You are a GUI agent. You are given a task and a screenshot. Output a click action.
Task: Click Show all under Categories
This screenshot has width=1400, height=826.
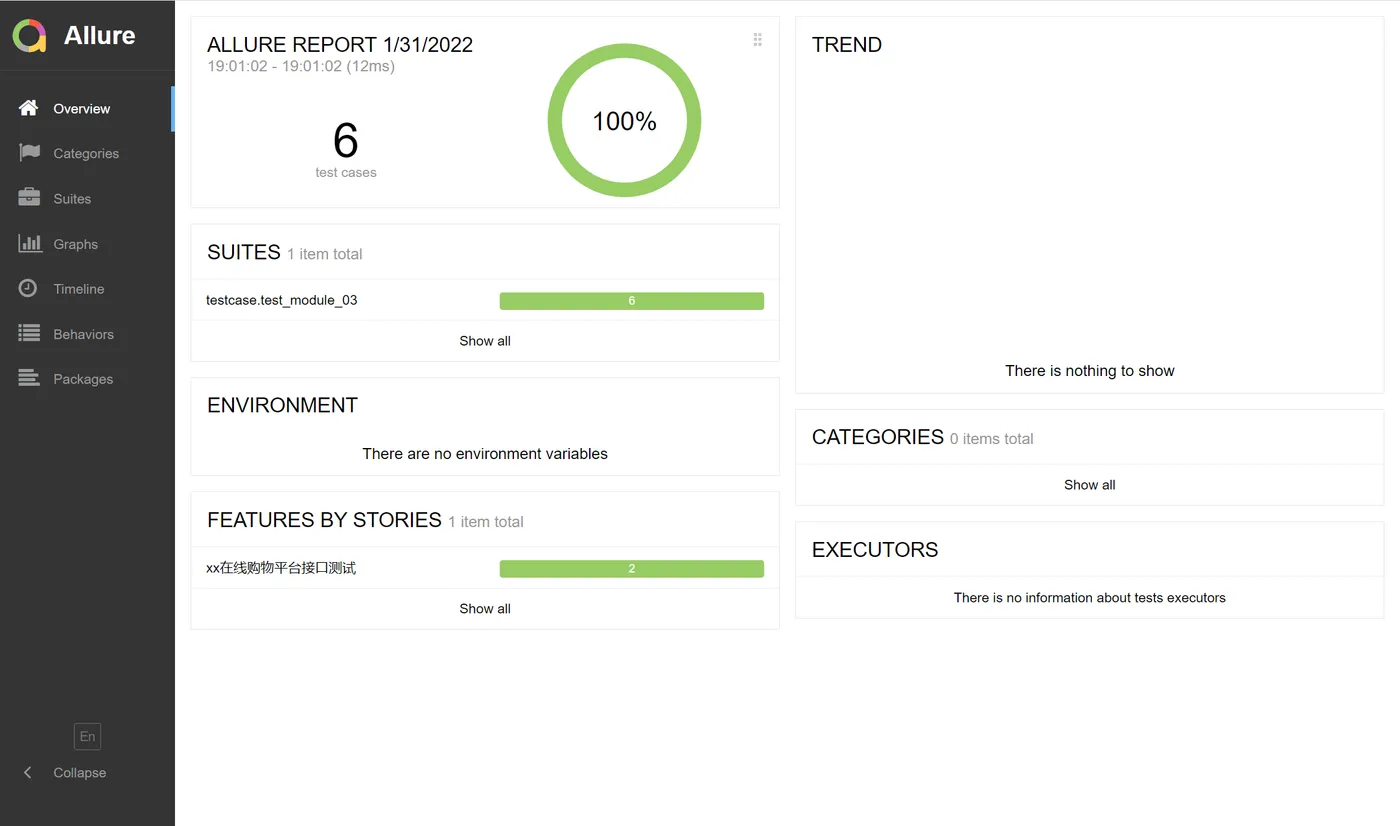[1090, 484]
